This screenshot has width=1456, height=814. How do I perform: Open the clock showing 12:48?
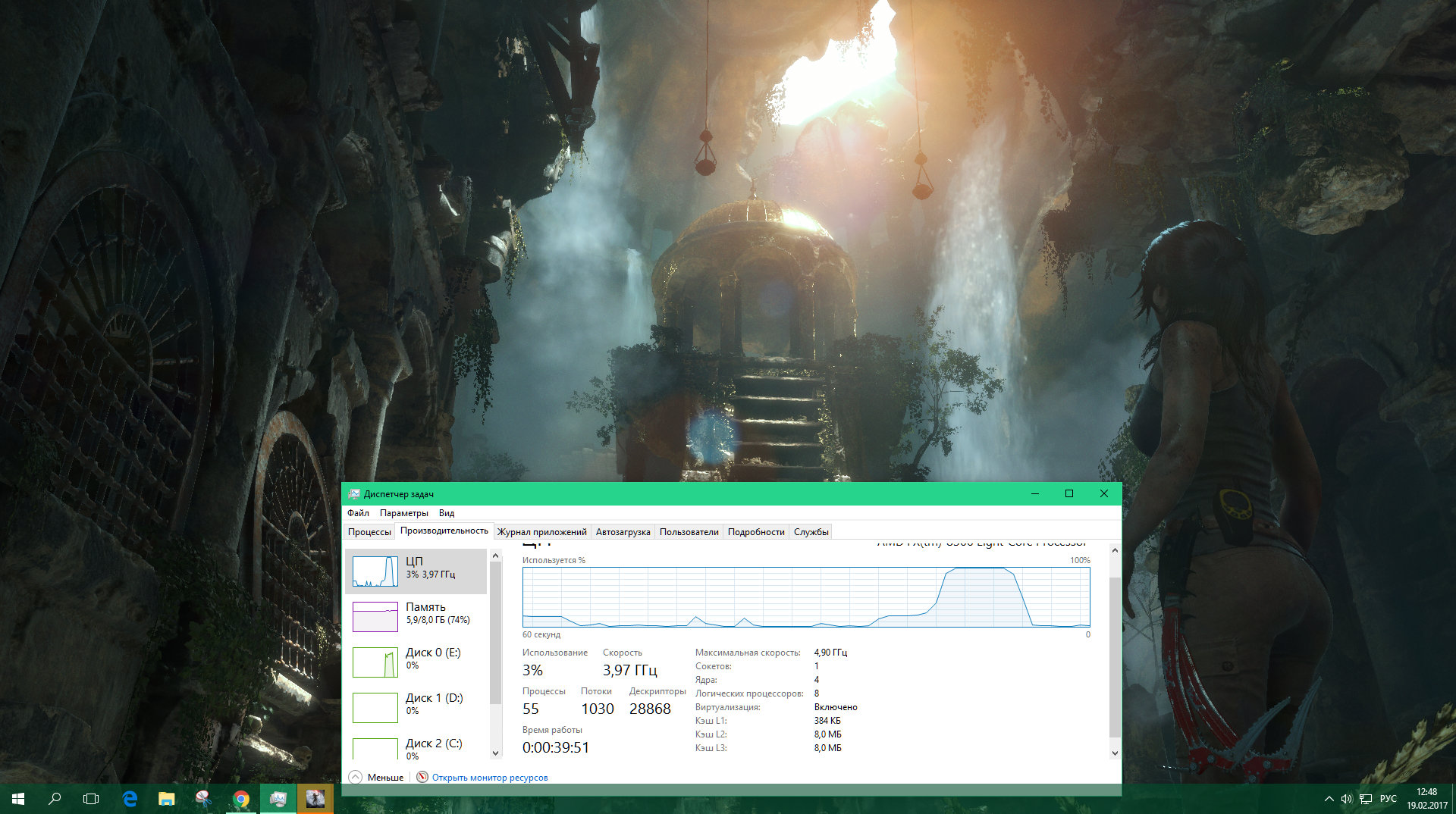point(1427,799)
